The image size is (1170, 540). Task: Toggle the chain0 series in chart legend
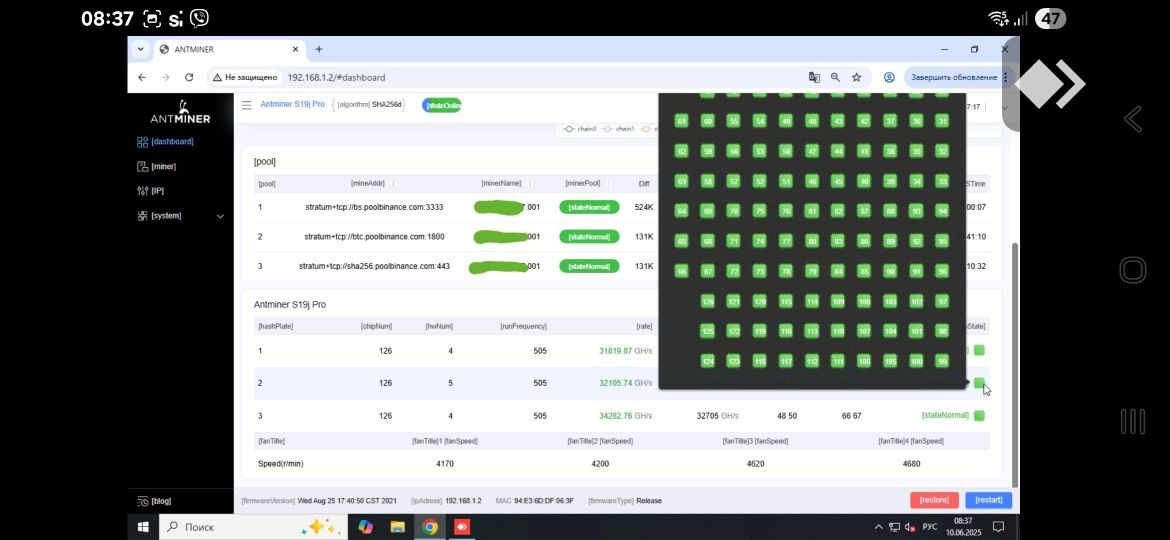(580, 129)
